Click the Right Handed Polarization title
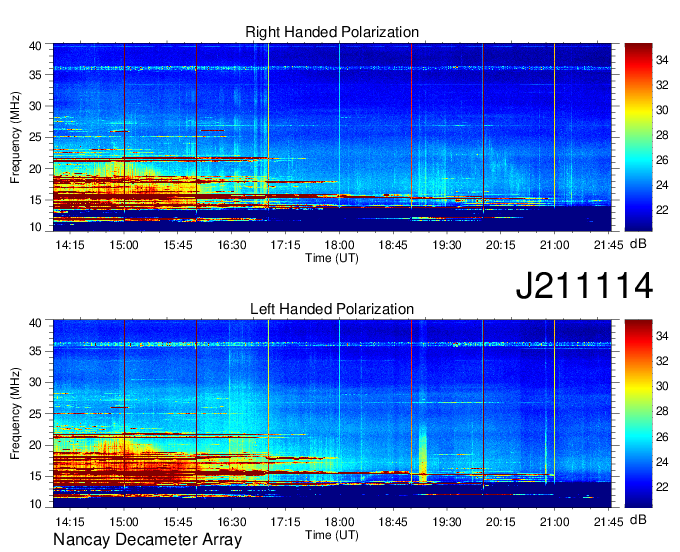This screenshot has width=680, height=552. (x=332, y=32)
